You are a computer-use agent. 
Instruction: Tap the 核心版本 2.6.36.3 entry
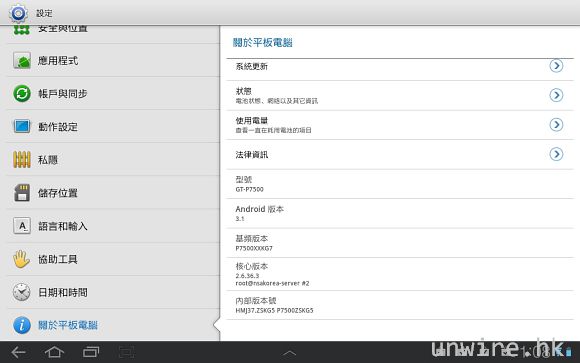pos(400,274)
